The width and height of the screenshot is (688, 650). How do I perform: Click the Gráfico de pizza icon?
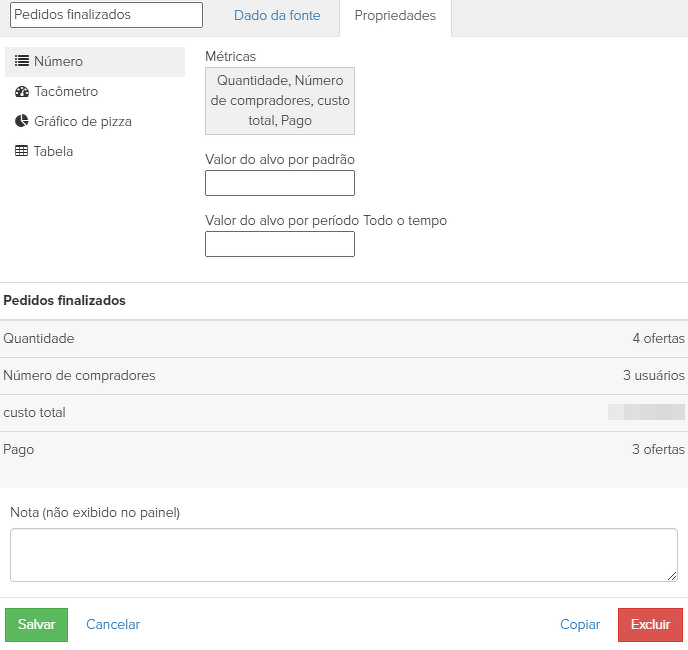pos(22,122)
